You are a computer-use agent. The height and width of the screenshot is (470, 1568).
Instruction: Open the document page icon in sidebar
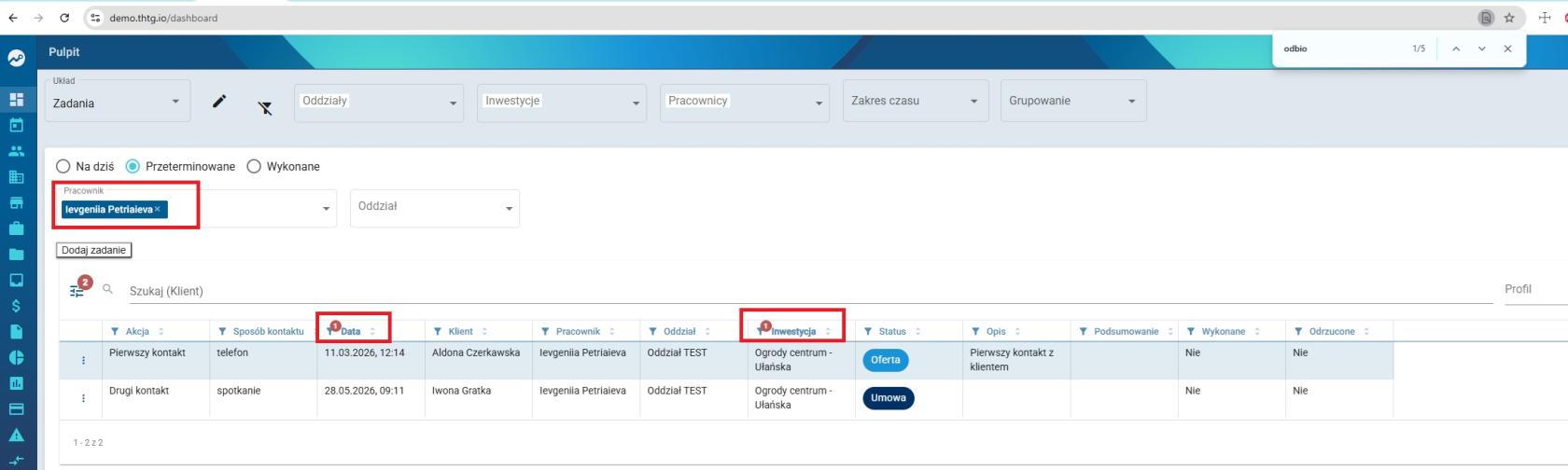(16, 331)
